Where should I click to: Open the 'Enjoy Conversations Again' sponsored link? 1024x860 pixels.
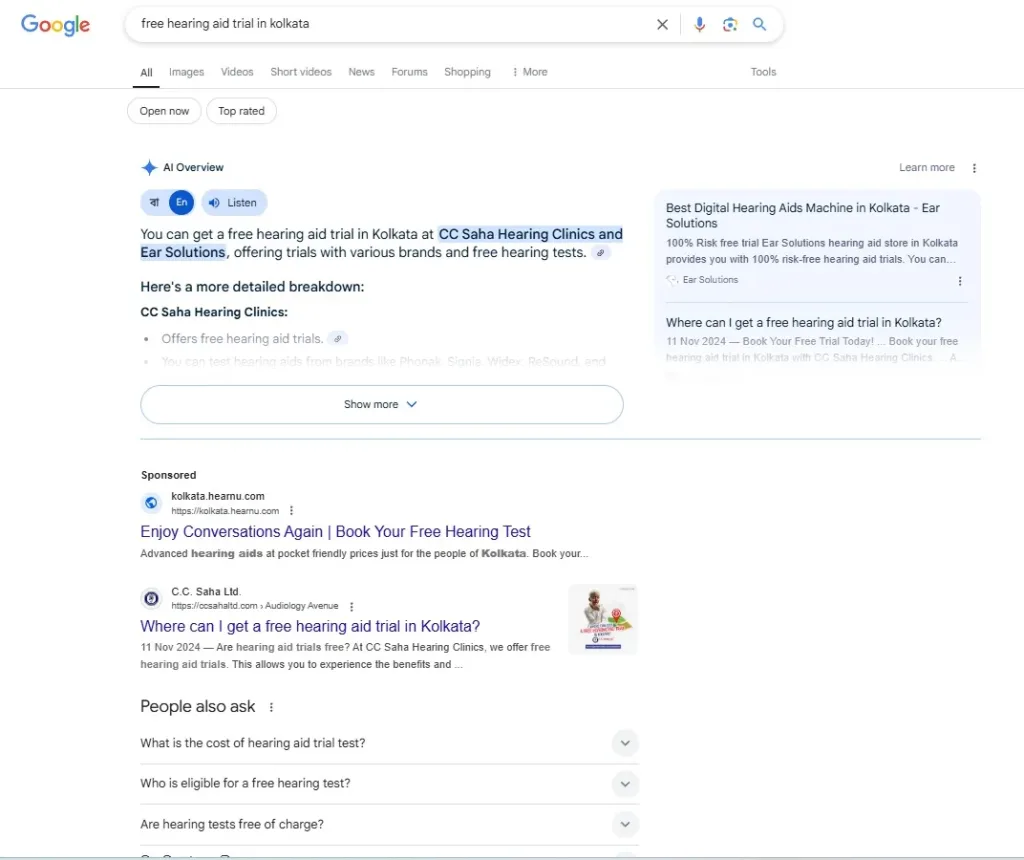(x=335, y=531)
